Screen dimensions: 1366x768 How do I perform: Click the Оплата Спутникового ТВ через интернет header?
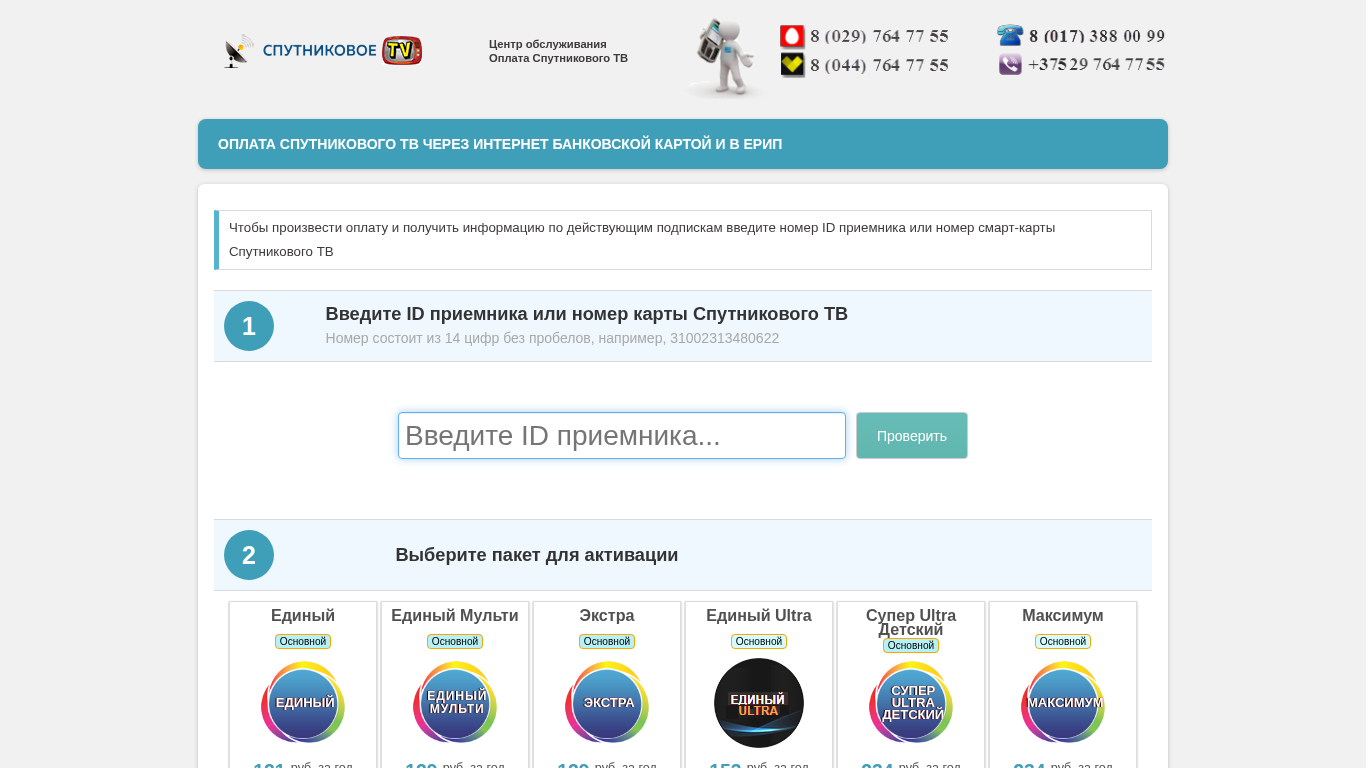[x=683, y=144]
